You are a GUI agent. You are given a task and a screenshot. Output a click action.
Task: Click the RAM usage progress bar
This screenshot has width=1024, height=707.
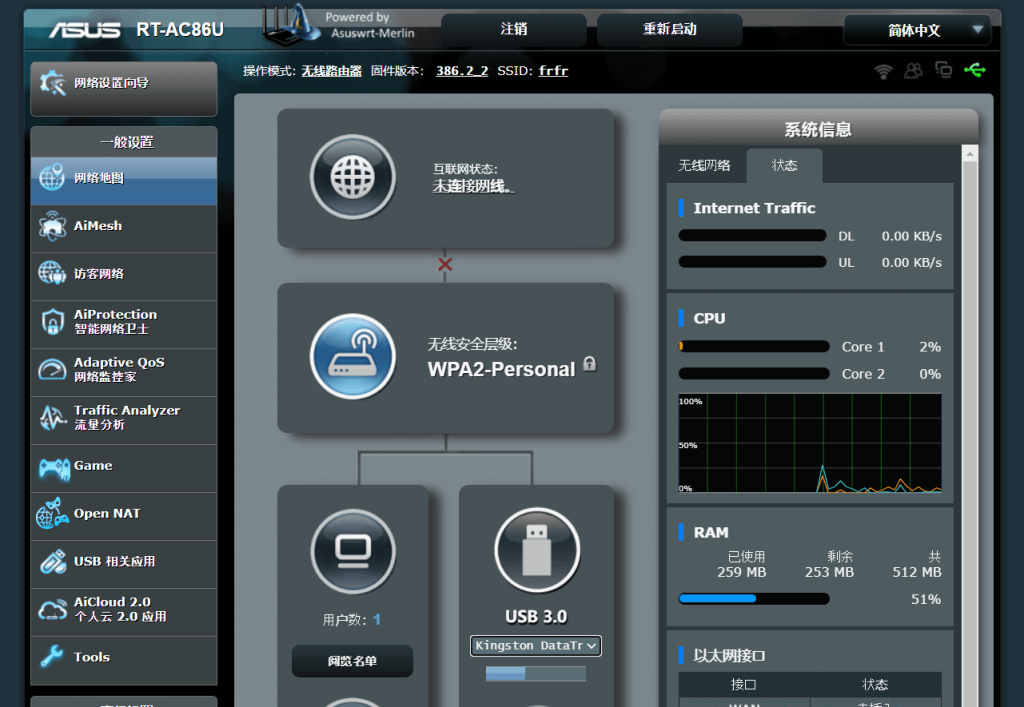(754, 599)
